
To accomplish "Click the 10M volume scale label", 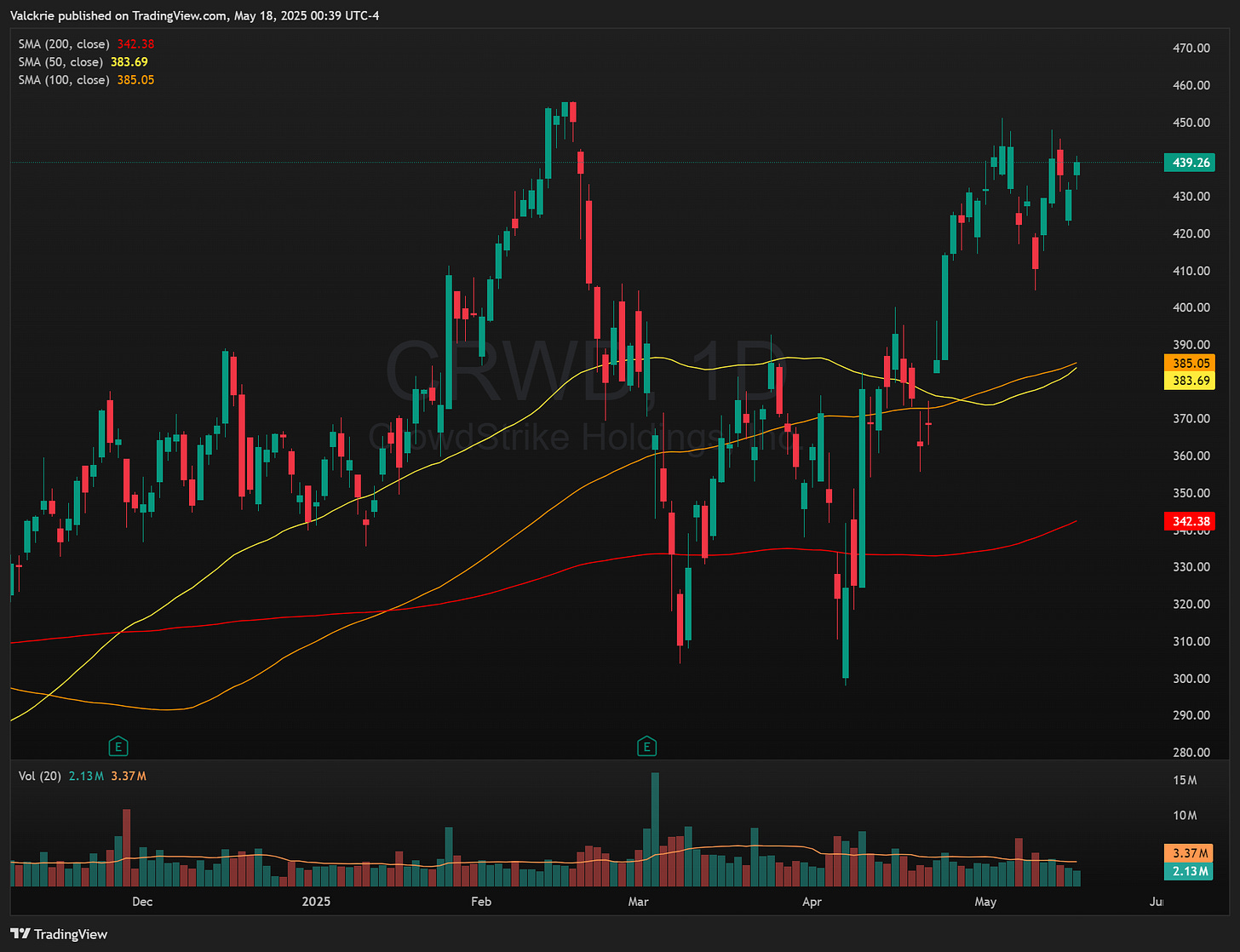I will [x=1185, y=816].
